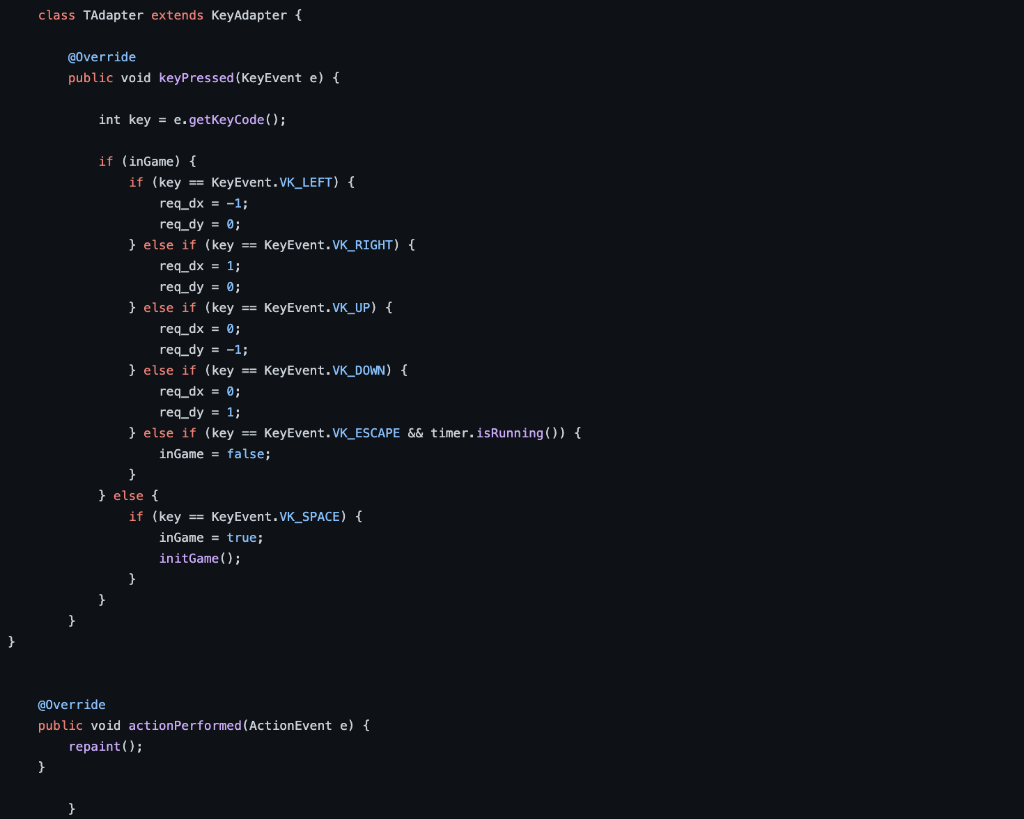The height and width of the screenshot is (819, 1024).
Task: Click the true keyword assigned to inGame
Action: pos(240,537)
